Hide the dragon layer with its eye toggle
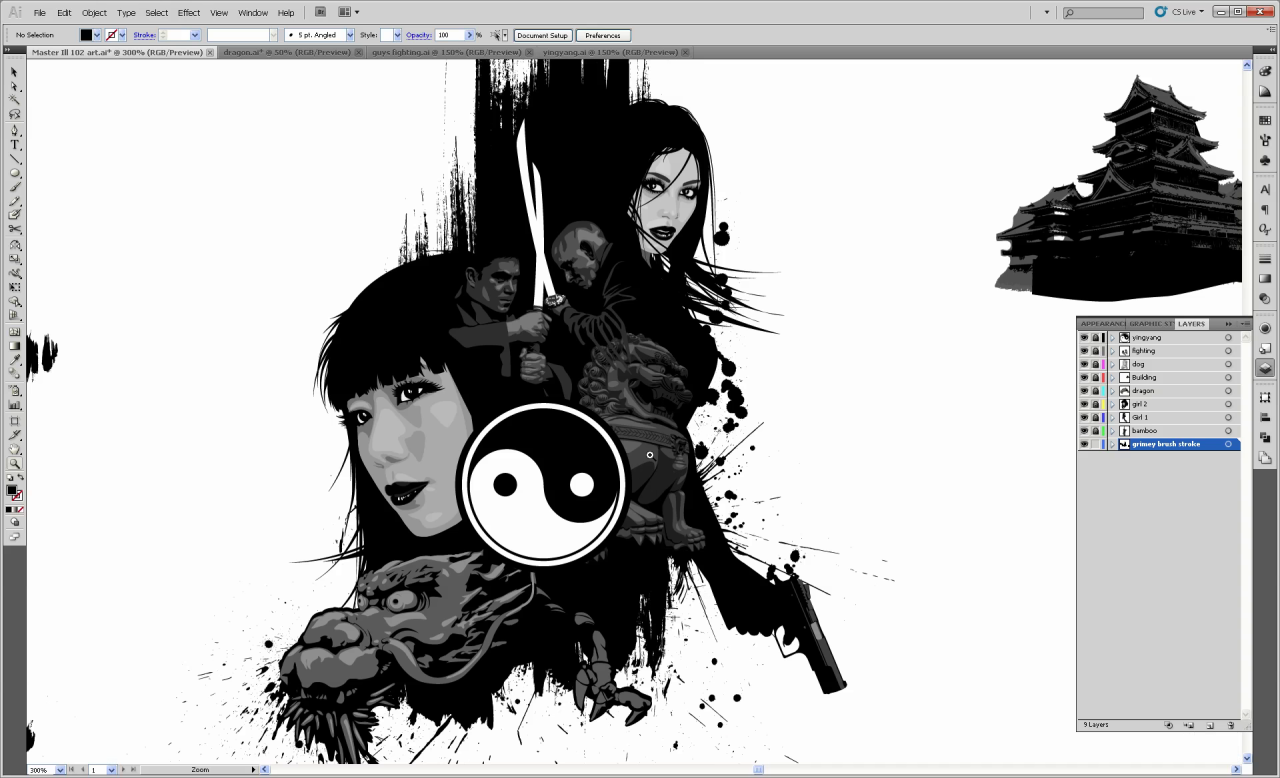This screenshot has width=1280, height=778. click(1085, 390)
